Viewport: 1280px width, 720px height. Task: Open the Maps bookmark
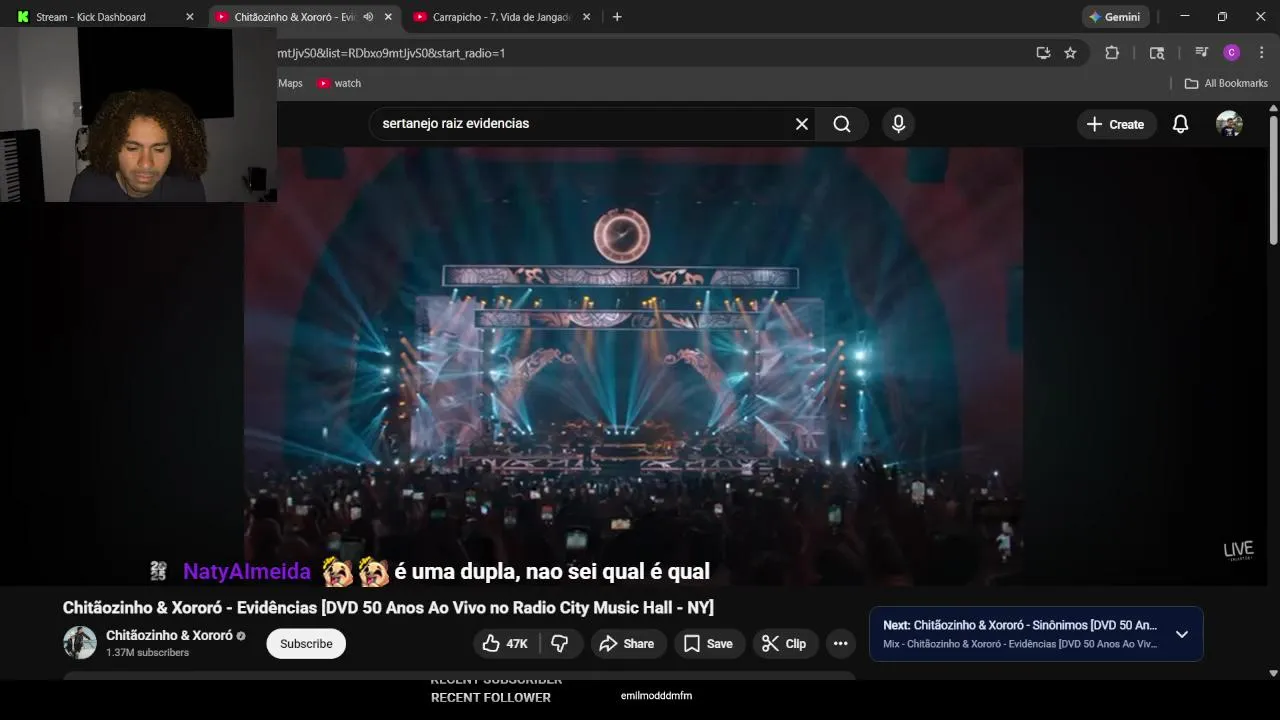pyautogui.click(x=290, y=83)
